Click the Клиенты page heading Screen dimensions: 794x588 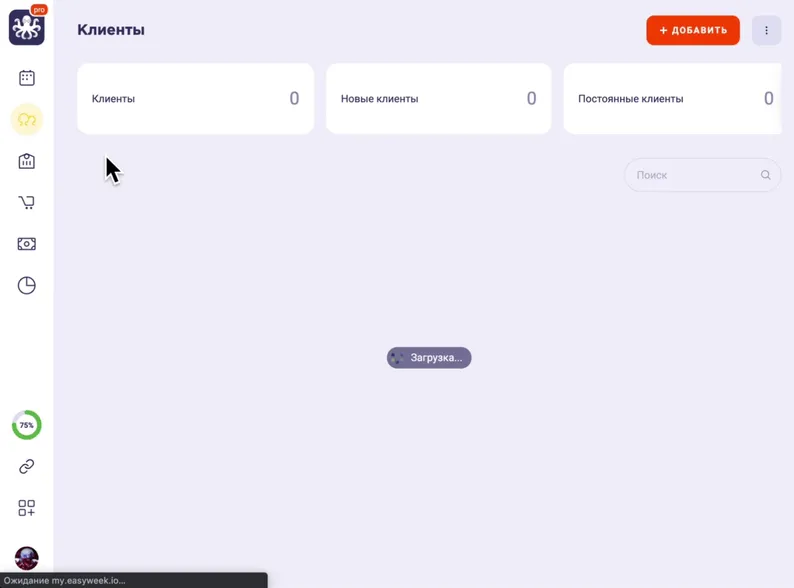click(x=111, y=30)
